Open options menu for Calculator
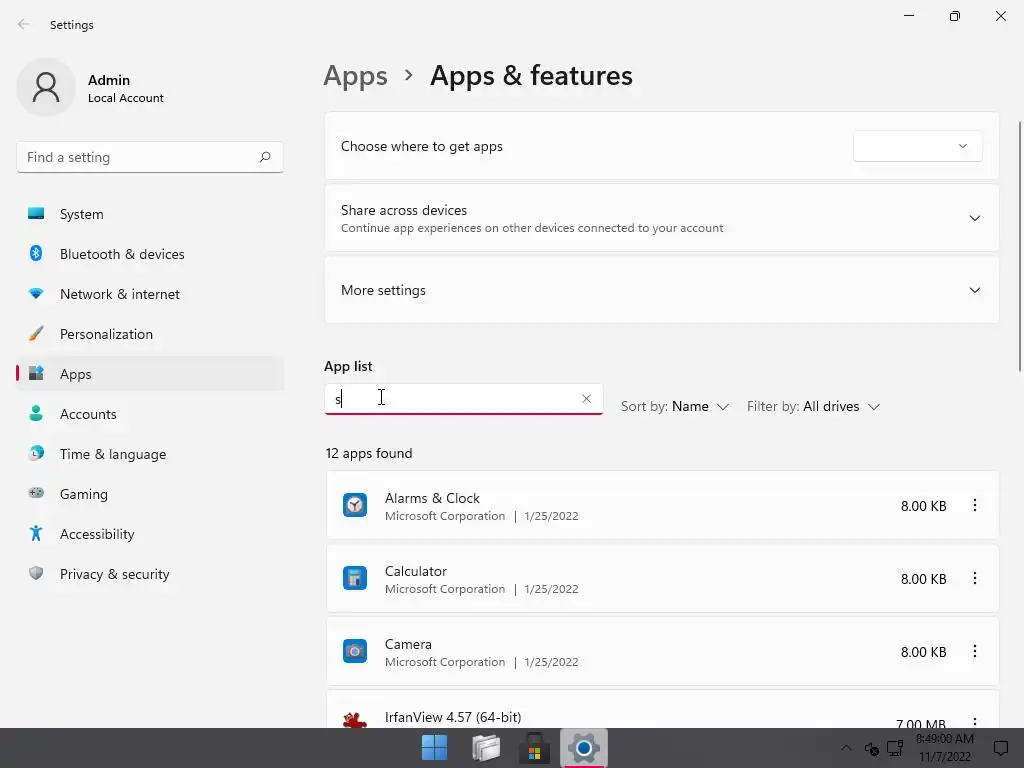 tap(975, 579)
